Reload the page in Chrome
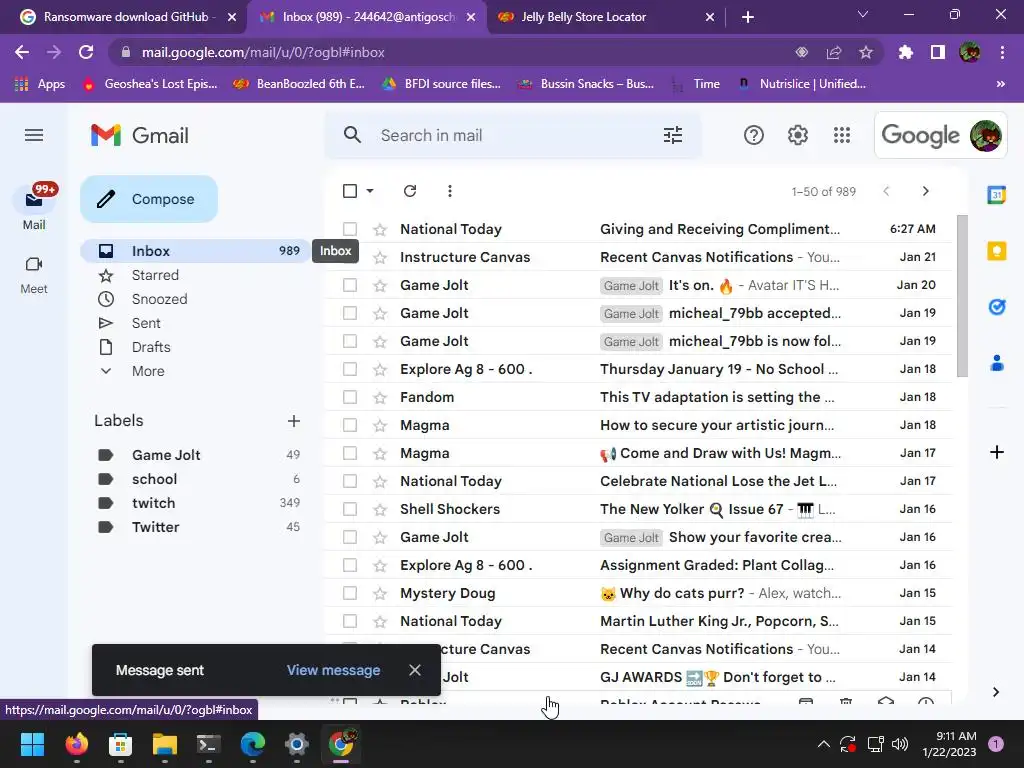 [x=86, y=52]
